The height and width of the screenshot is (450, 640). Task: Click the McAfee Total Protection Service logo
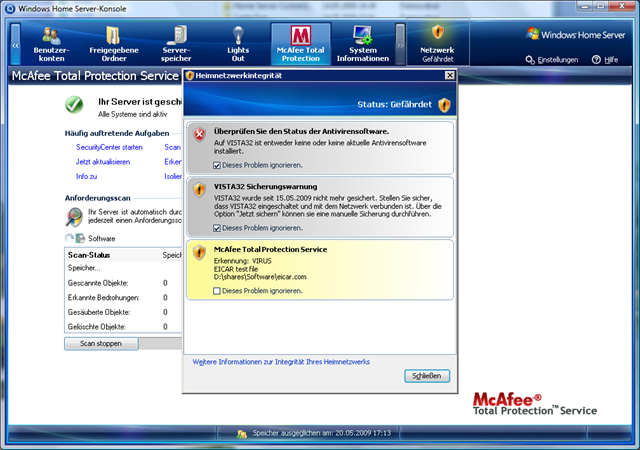click(535, 404)
